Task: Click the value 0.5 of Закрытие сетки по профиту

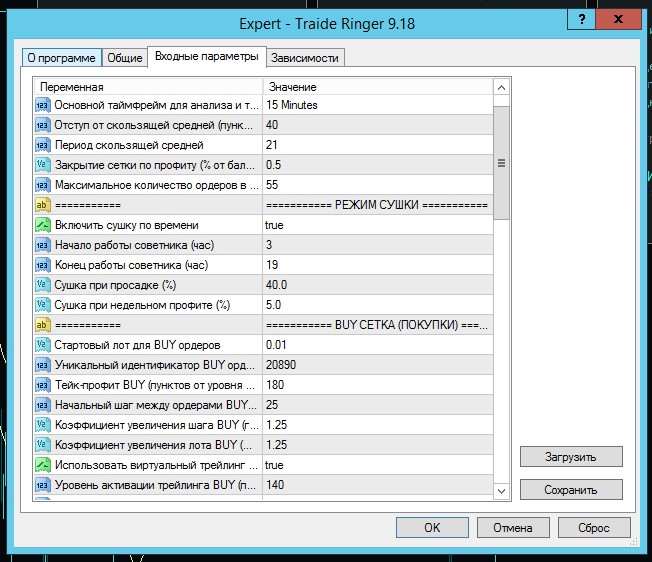Action: coord(274,165)
